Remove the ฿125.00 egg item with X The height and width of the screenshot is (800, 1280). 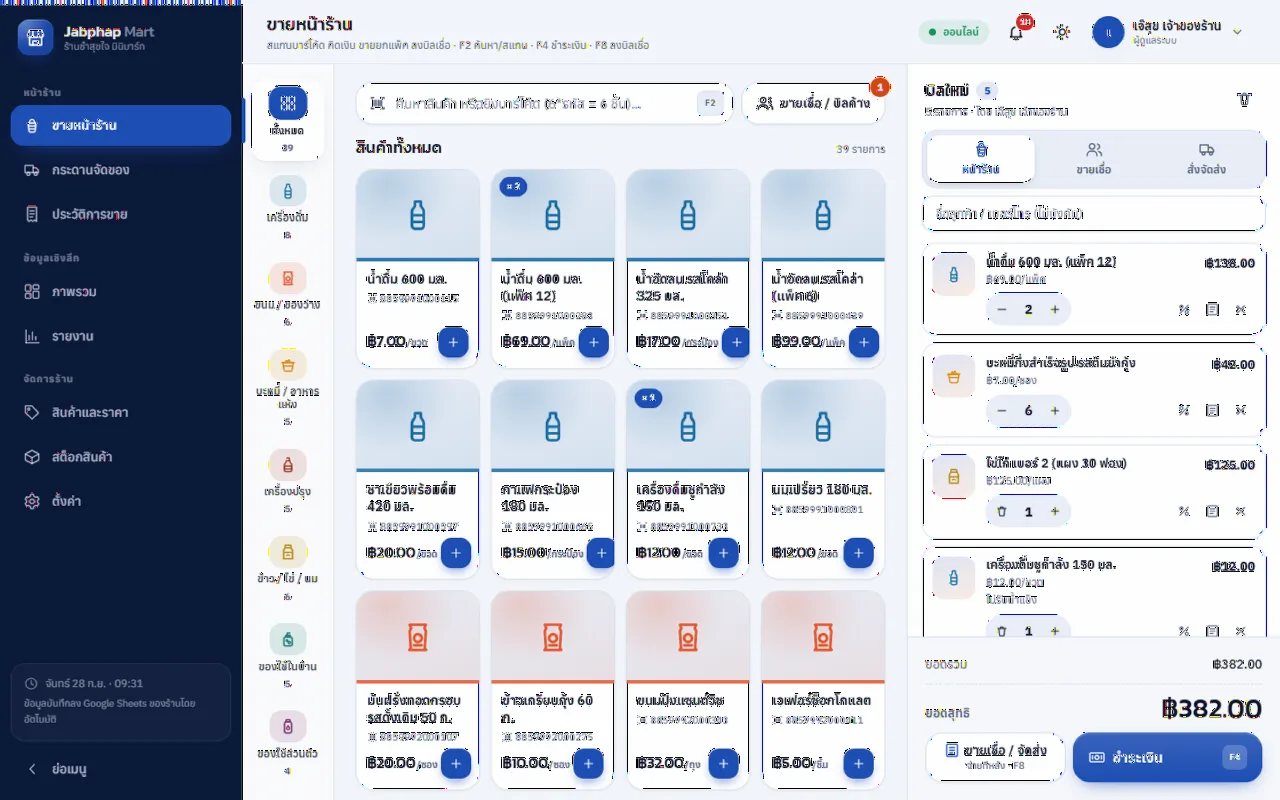[1241, 511]
